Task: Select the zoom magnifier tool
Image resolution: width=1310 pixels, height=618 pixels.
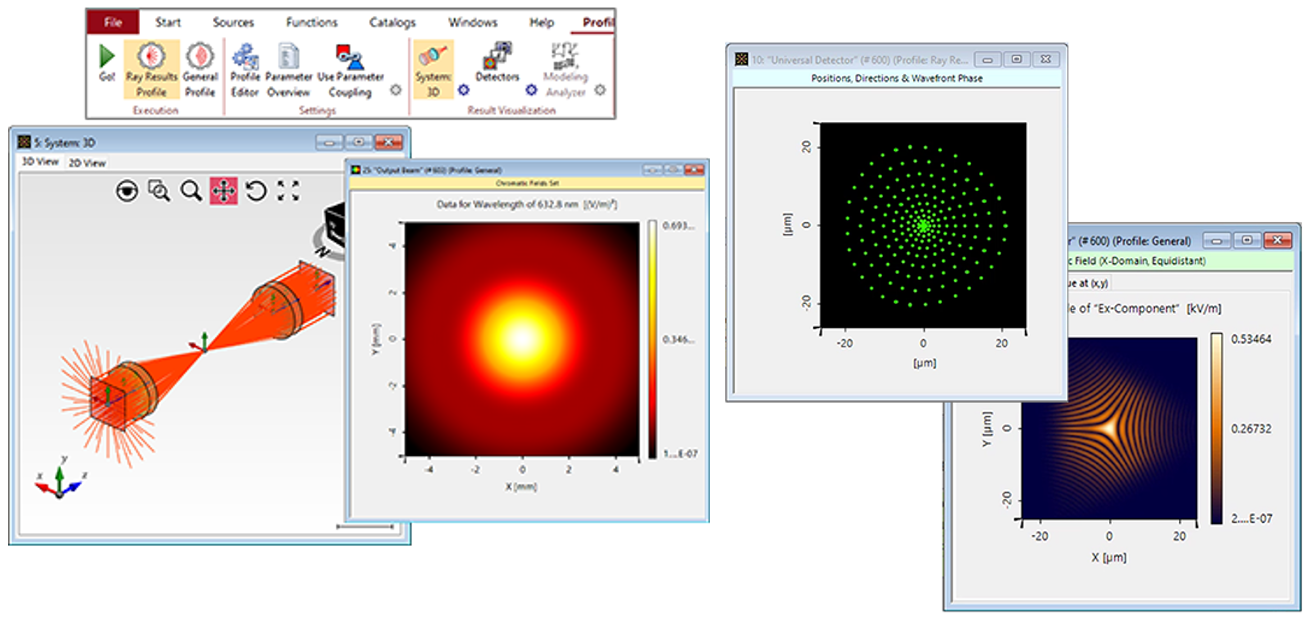Action: tap(190, 191)
